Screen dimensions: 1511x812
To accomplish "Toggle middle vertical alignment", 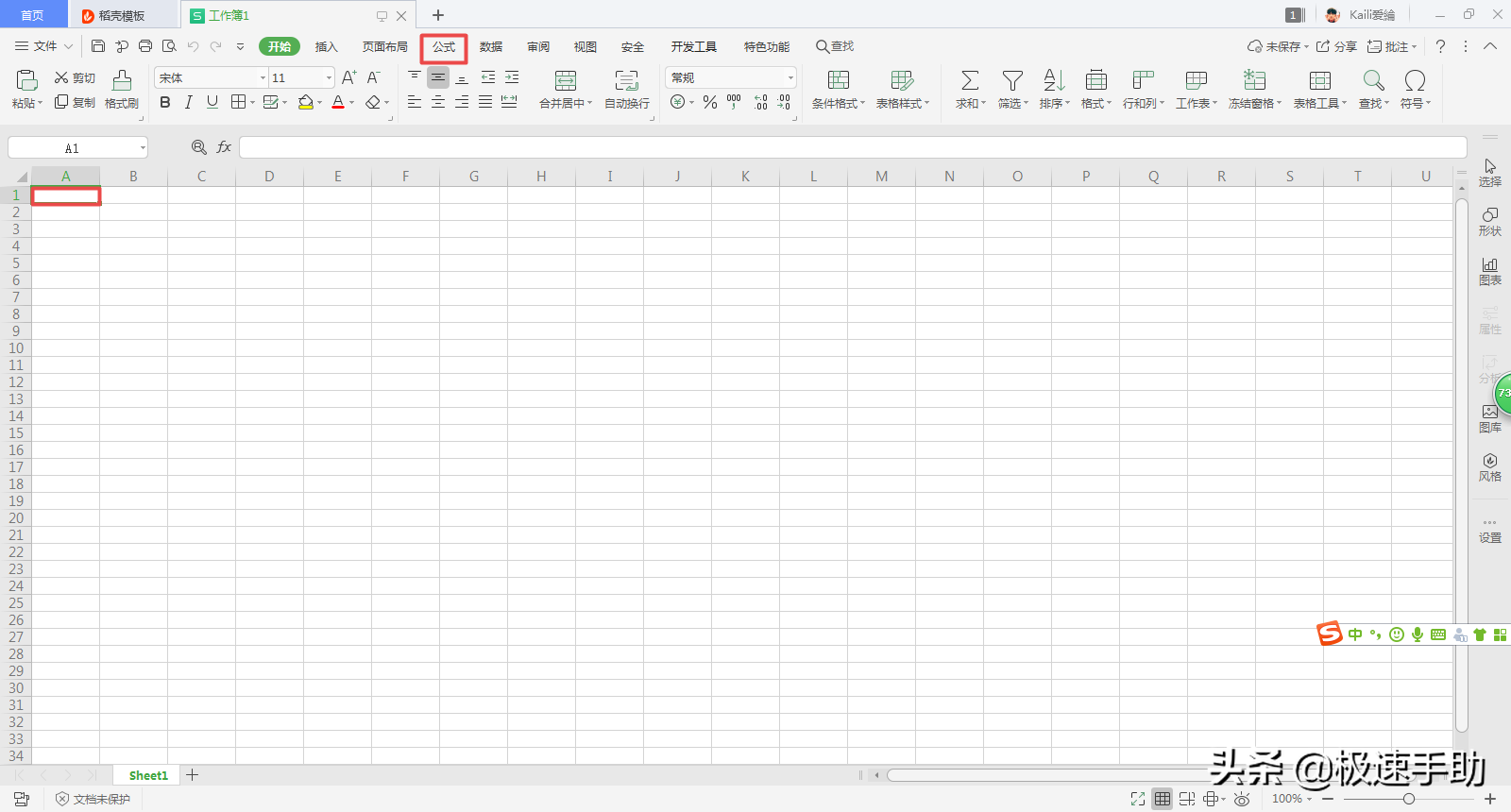I will click(438, 77).
